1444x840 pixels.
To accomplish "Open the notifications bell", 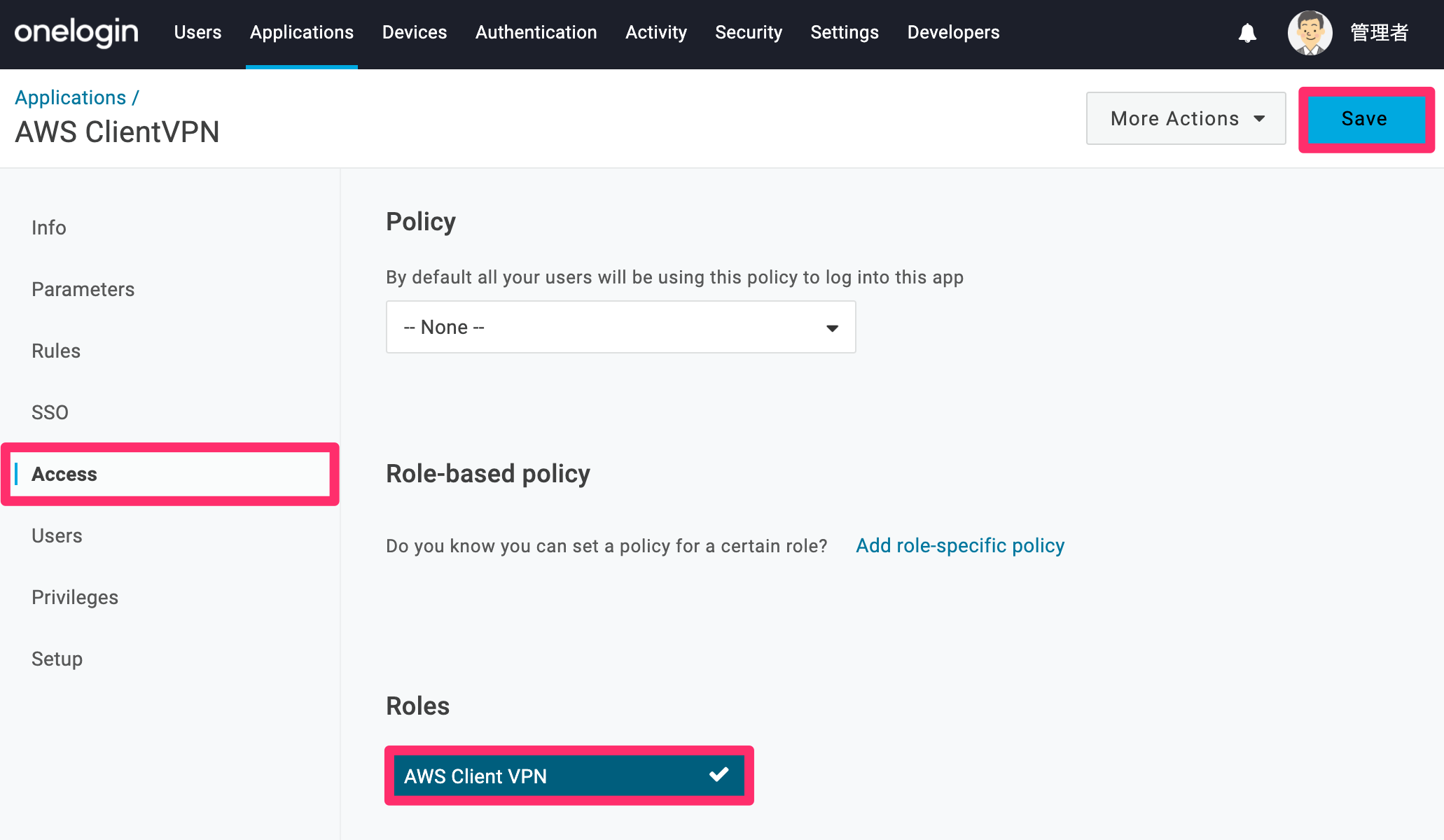I will (1247, 33).
